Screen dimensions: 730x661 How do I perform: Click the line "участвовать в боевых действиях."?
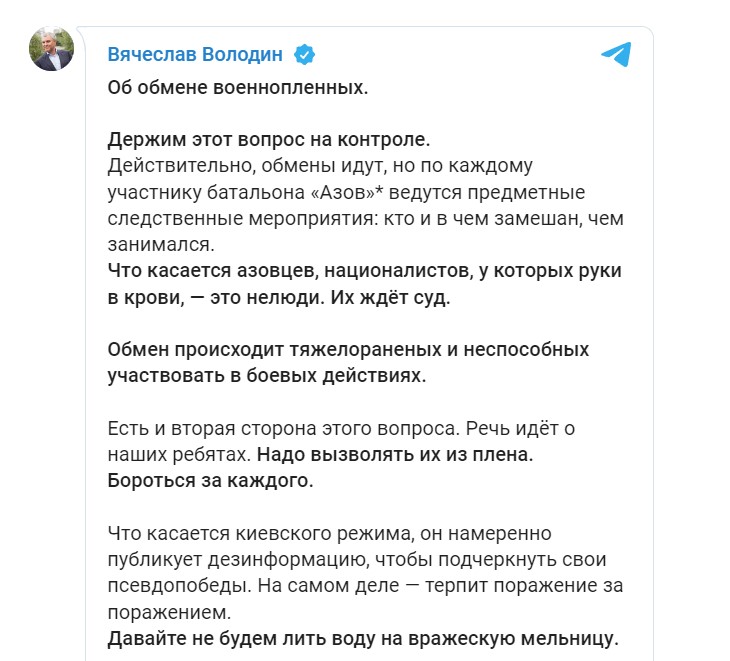(x=267, y=375)
